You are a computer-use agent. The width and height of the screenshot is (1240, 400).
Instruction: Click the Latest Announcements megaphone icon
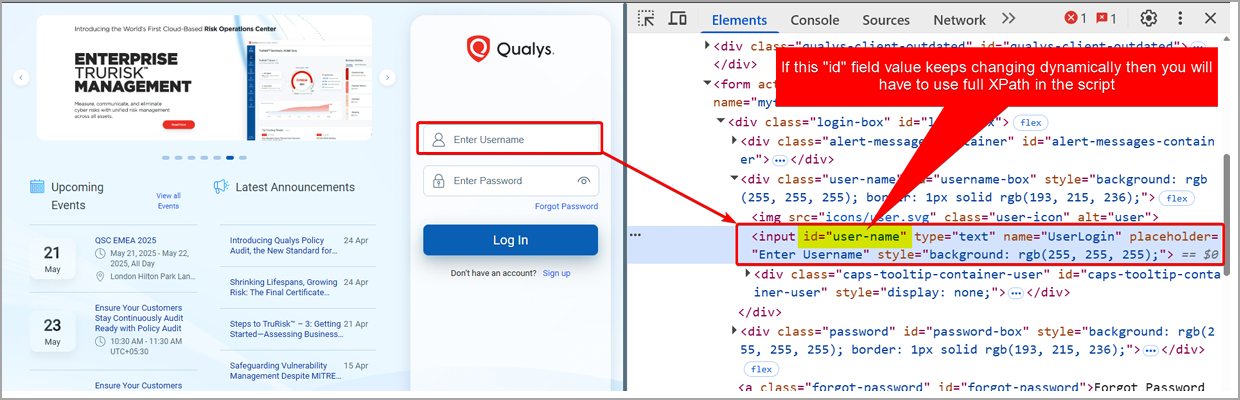[x=221, y=186]
